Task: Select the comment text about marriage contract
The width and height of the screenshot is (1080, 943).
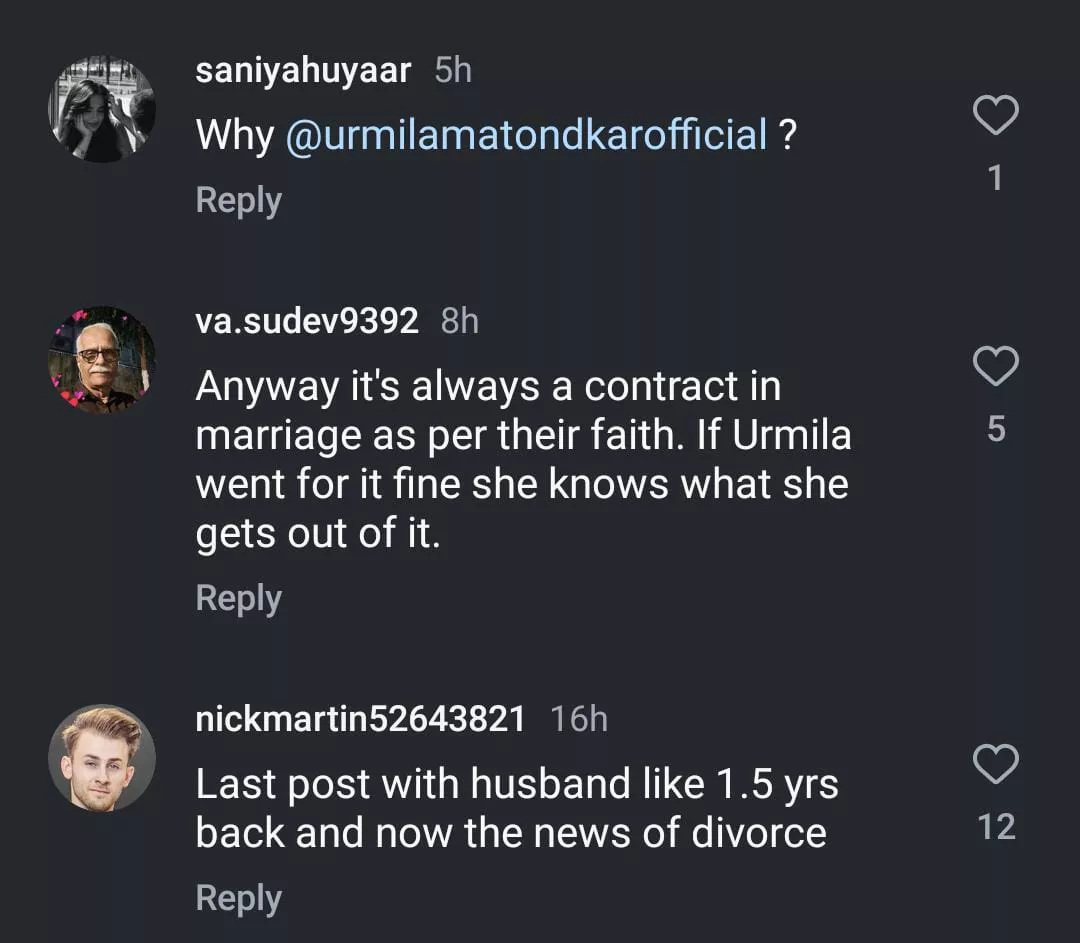Action: click(x=522, y=460)
